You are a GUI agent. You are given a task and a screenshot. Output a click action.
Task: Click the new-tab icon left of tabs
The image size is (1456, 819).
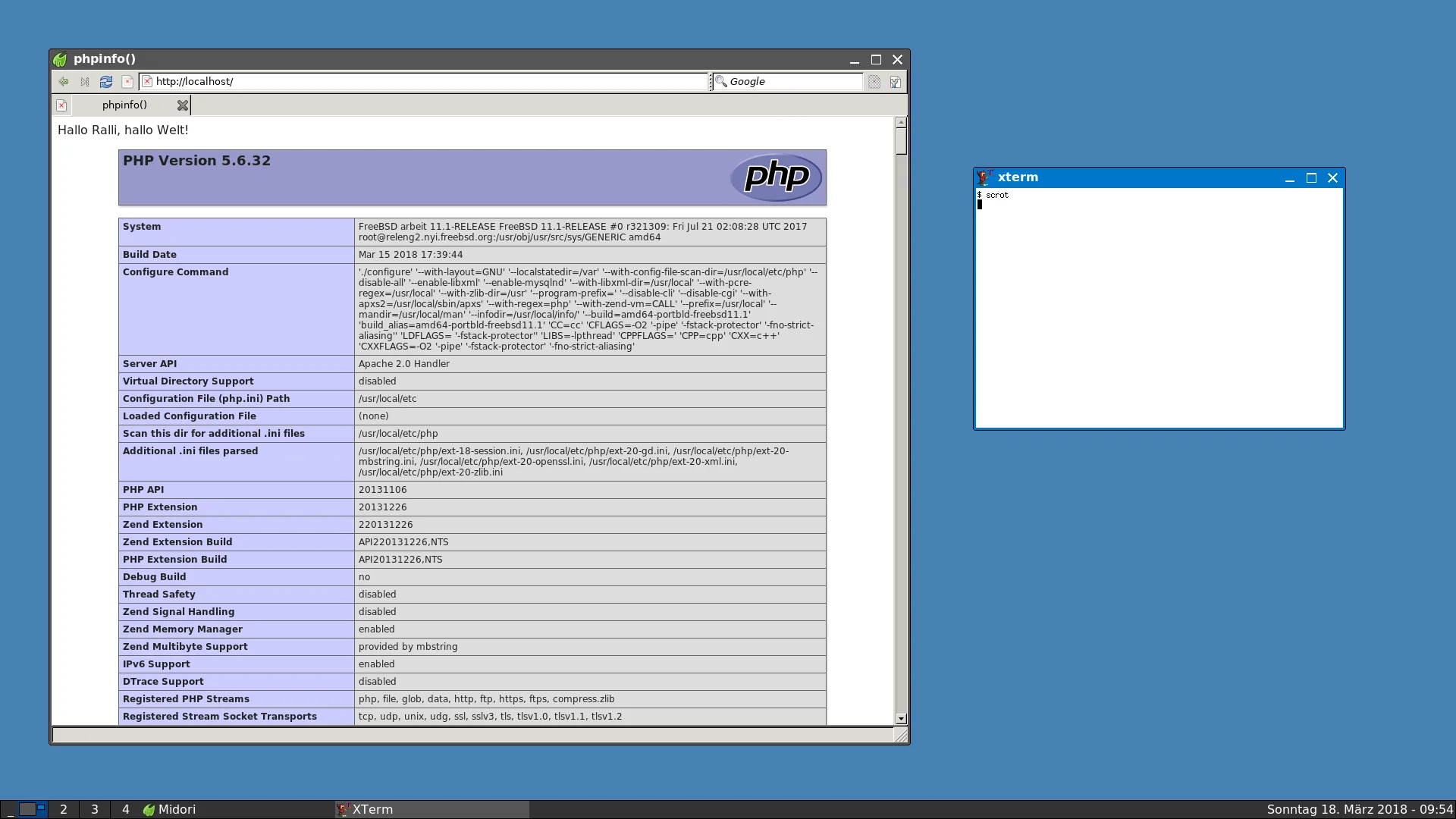click(x=61, y=105)
